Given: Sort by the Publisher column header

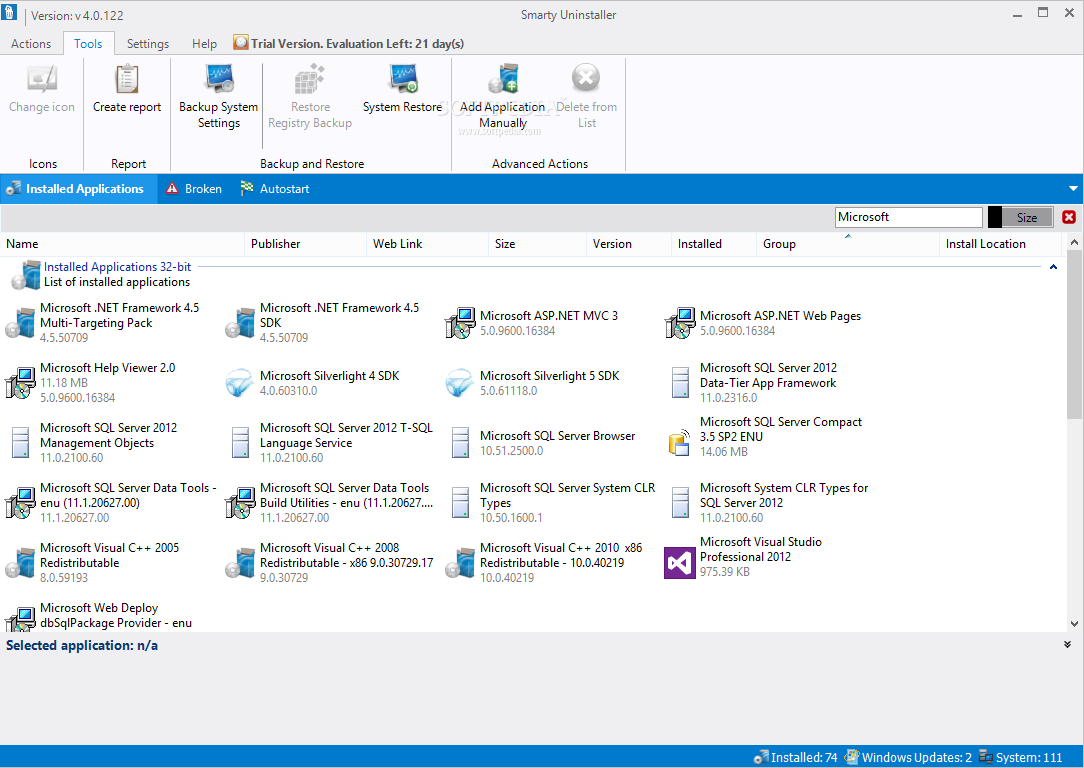Looking at the screenshot, I should click(x=306, y=244).
